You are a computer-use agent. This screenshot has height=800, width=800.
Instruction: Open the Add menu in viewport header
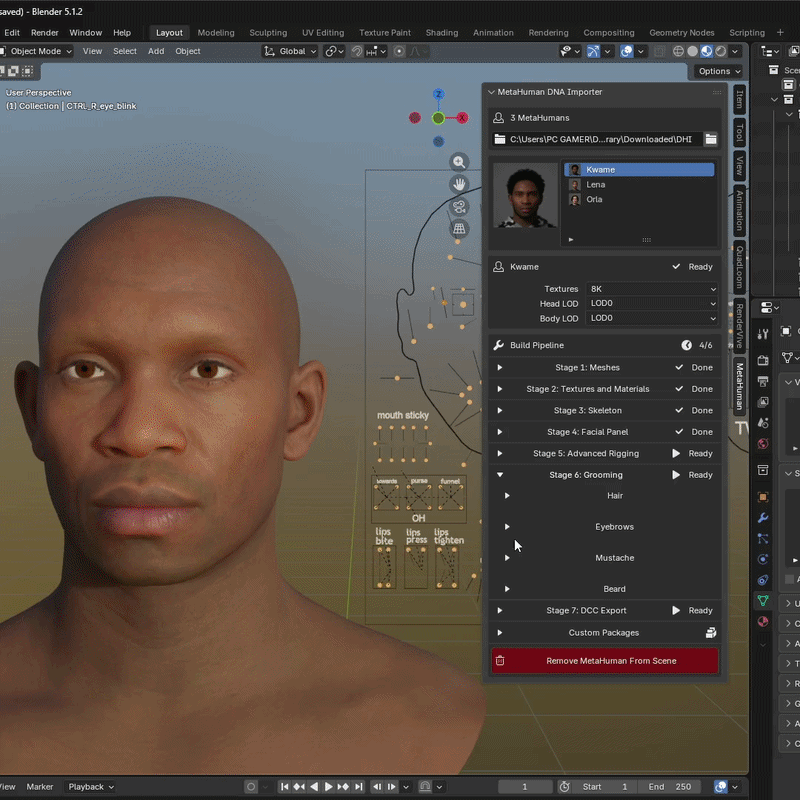[156, 51]
